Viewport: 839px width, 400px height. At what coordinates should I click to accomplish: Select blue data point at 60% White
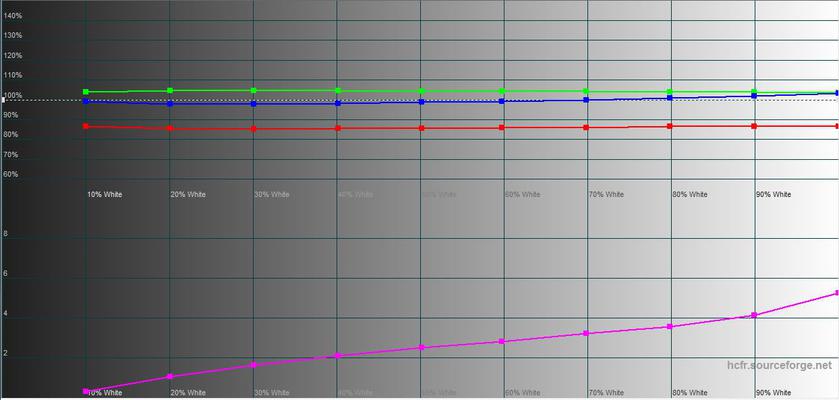click(503, 101)
